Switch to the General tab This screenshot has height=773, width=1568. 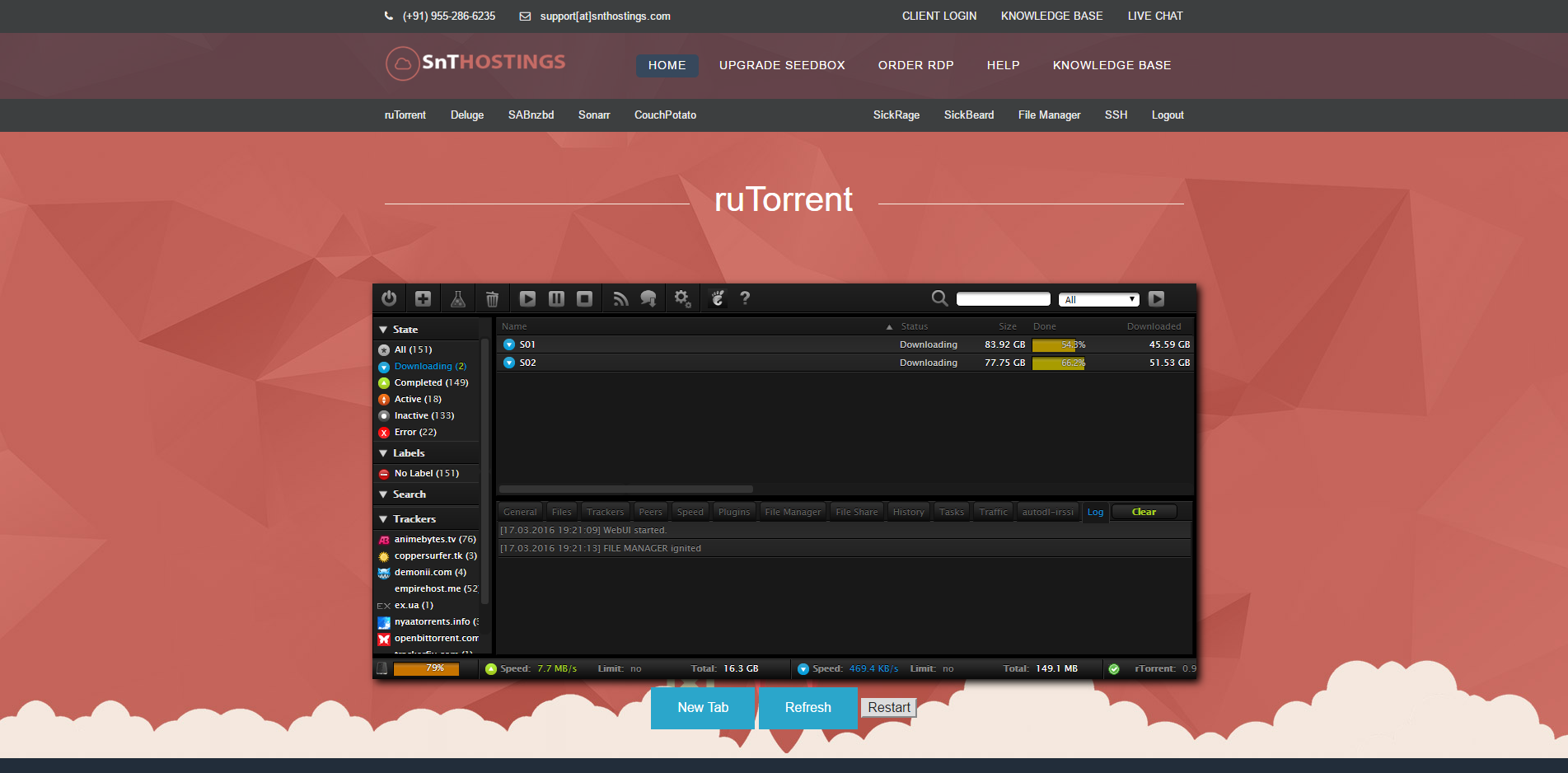[x=520, y=512]
